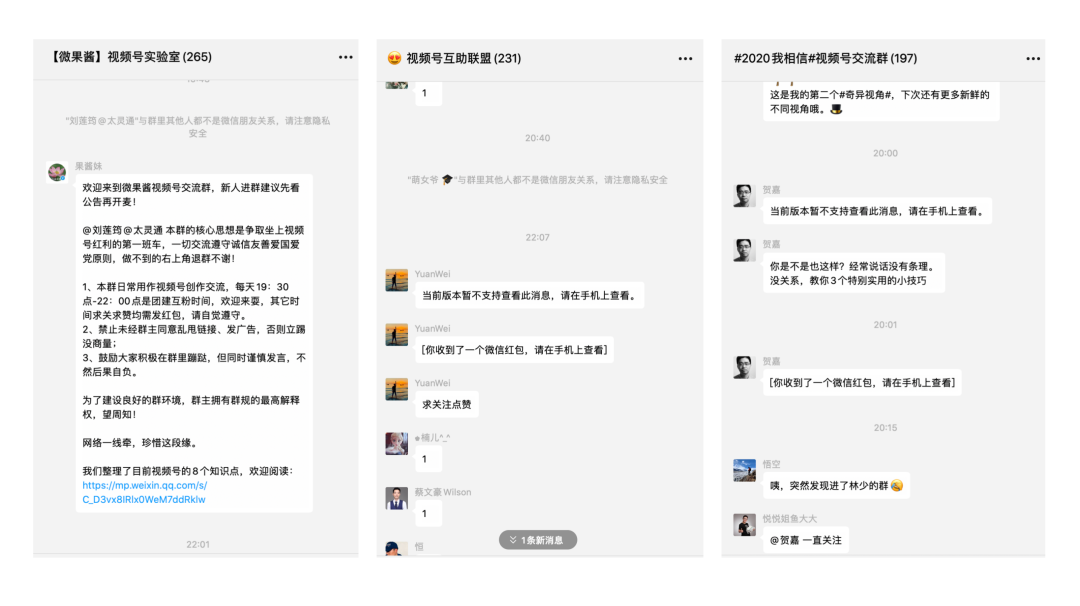
Task: Select 贺嘉's 当前版本暂不支持查看此消息 bubble
Action: pyautogui.click(x=877, y=211)
